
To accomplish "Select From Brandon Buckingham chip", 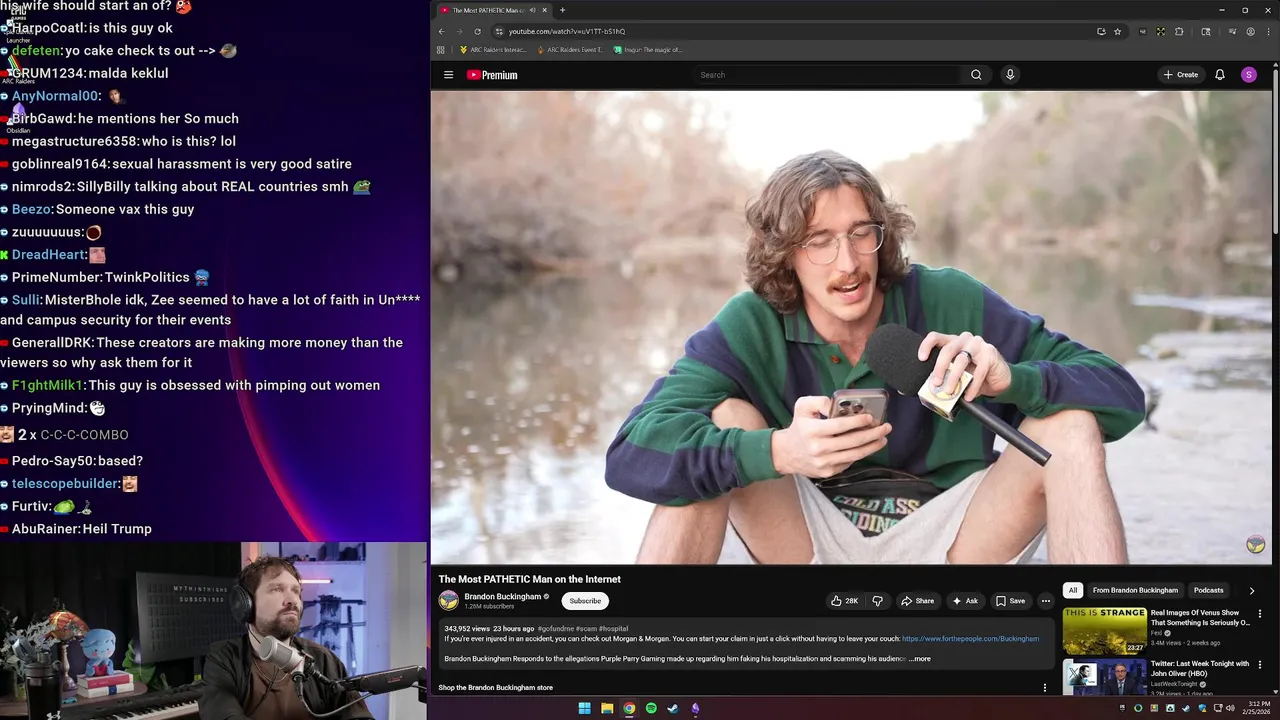I will (1135, 590).
